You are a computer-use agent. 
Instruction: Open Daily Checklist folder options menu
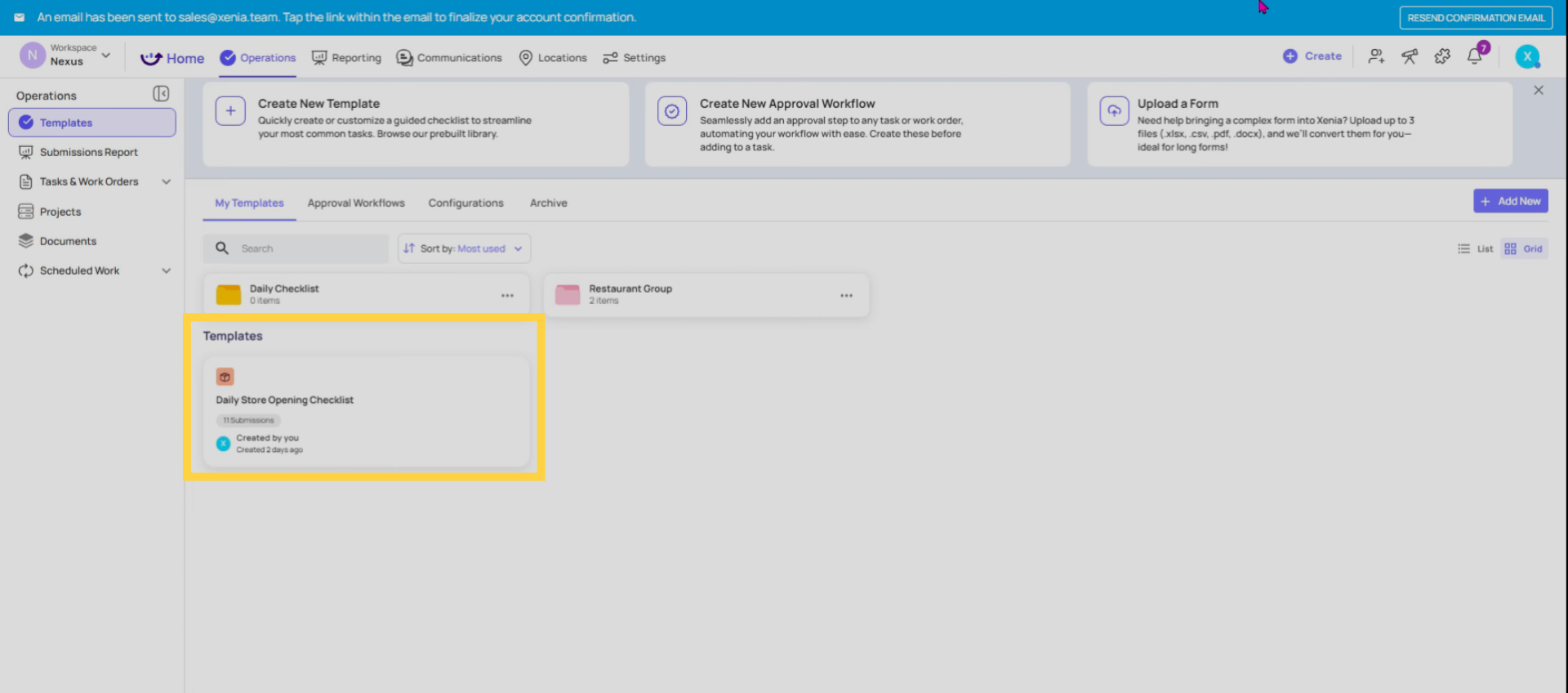click(507, 295)
